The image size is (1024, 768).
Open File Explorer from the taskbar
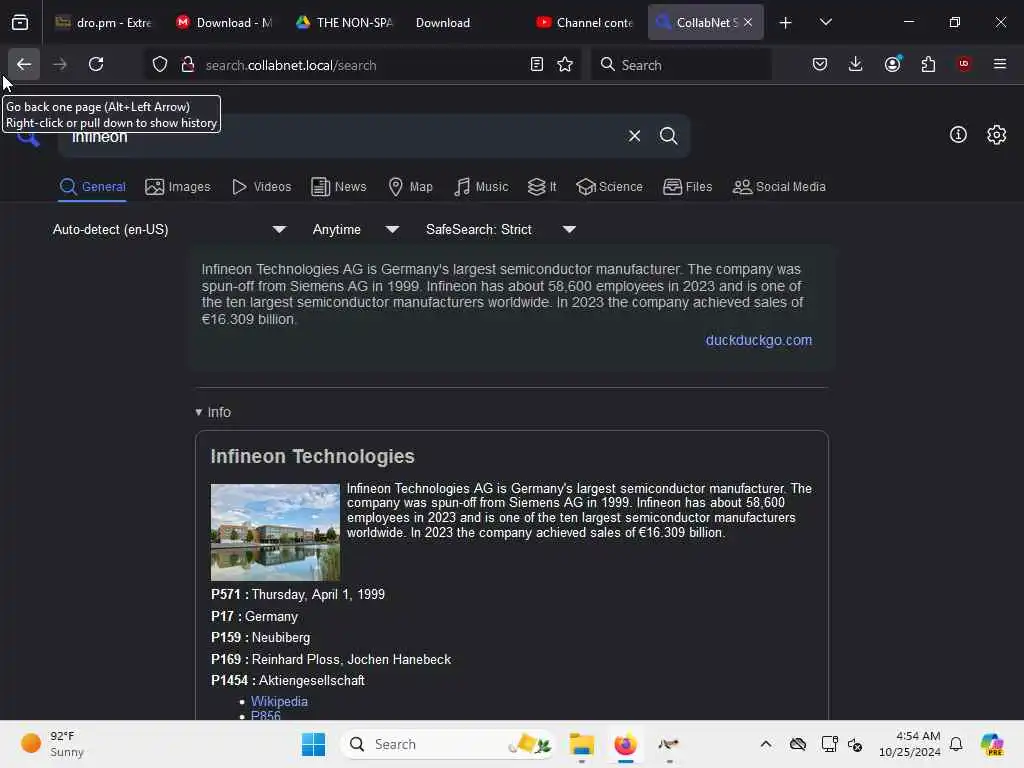tap(581, 744)
